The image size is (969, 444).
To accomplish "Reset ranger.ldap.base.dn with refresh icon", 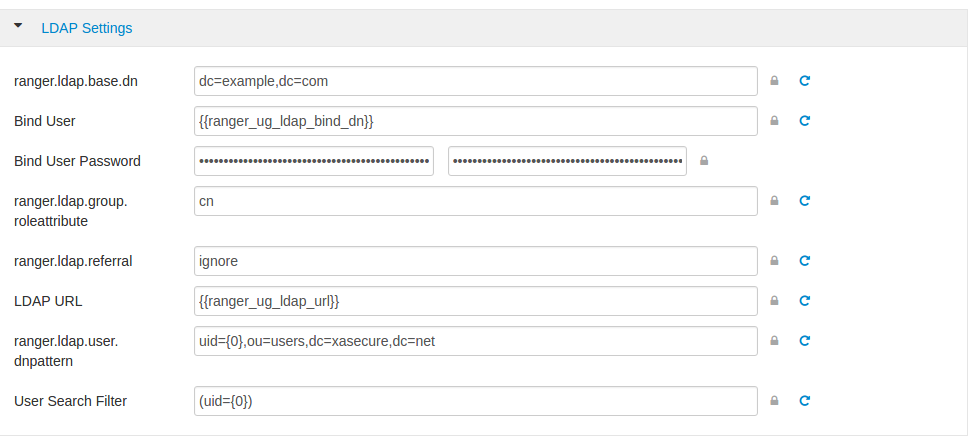I will coord(804,81).
